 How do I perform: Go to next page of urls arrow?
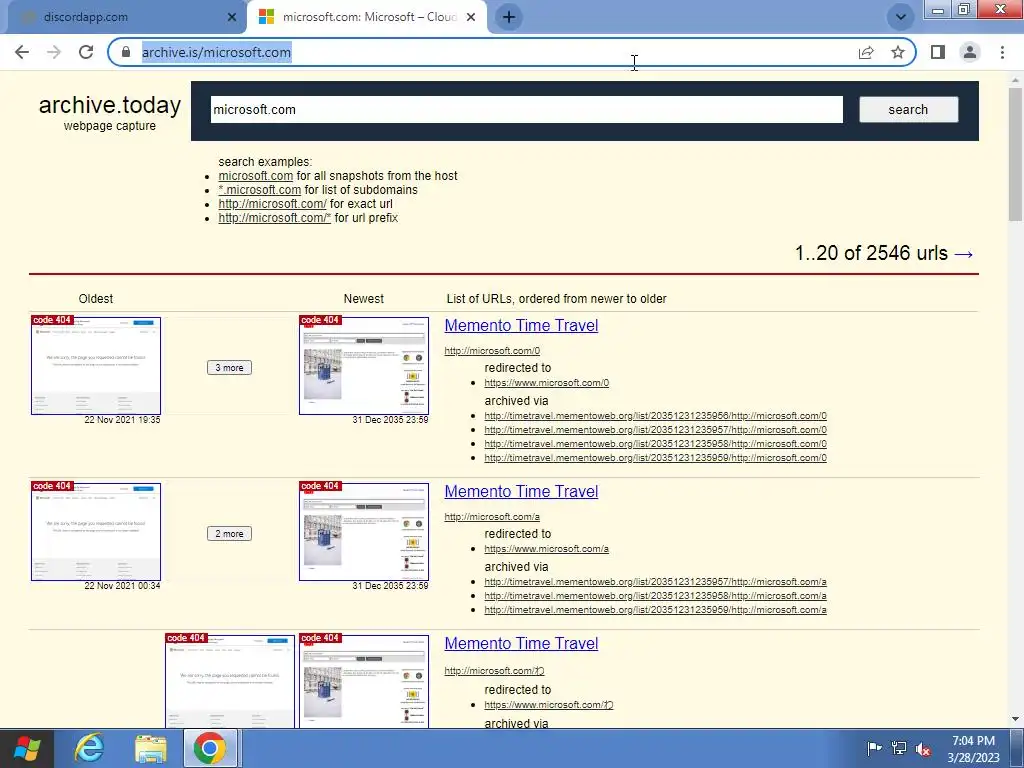(x=964, y=253)
